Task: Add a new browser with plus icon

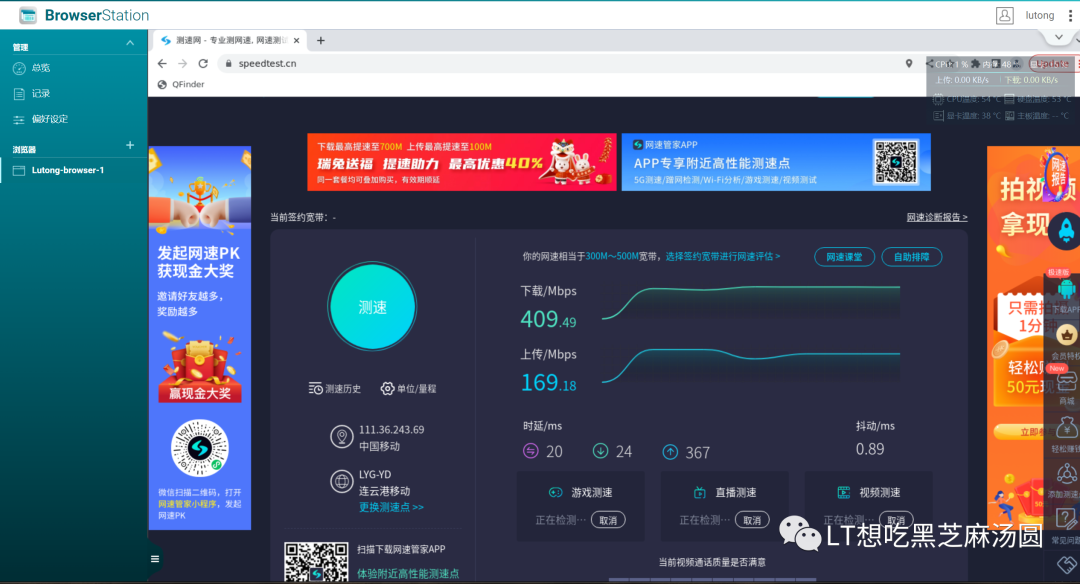Action: pyautogui.click(x=130, y=145)
